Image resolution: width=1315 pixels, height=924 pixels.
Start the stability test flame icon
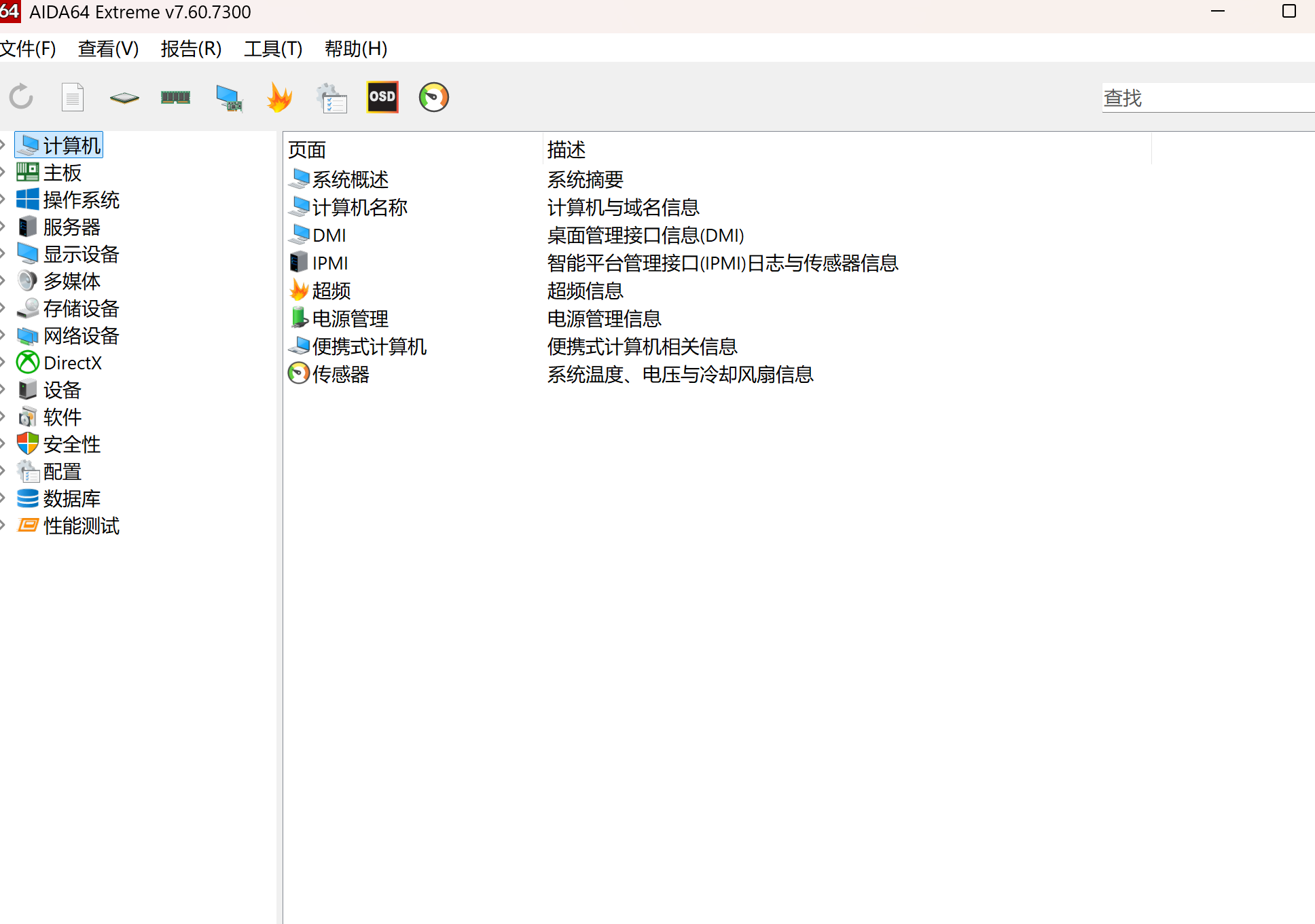[280, 97]
